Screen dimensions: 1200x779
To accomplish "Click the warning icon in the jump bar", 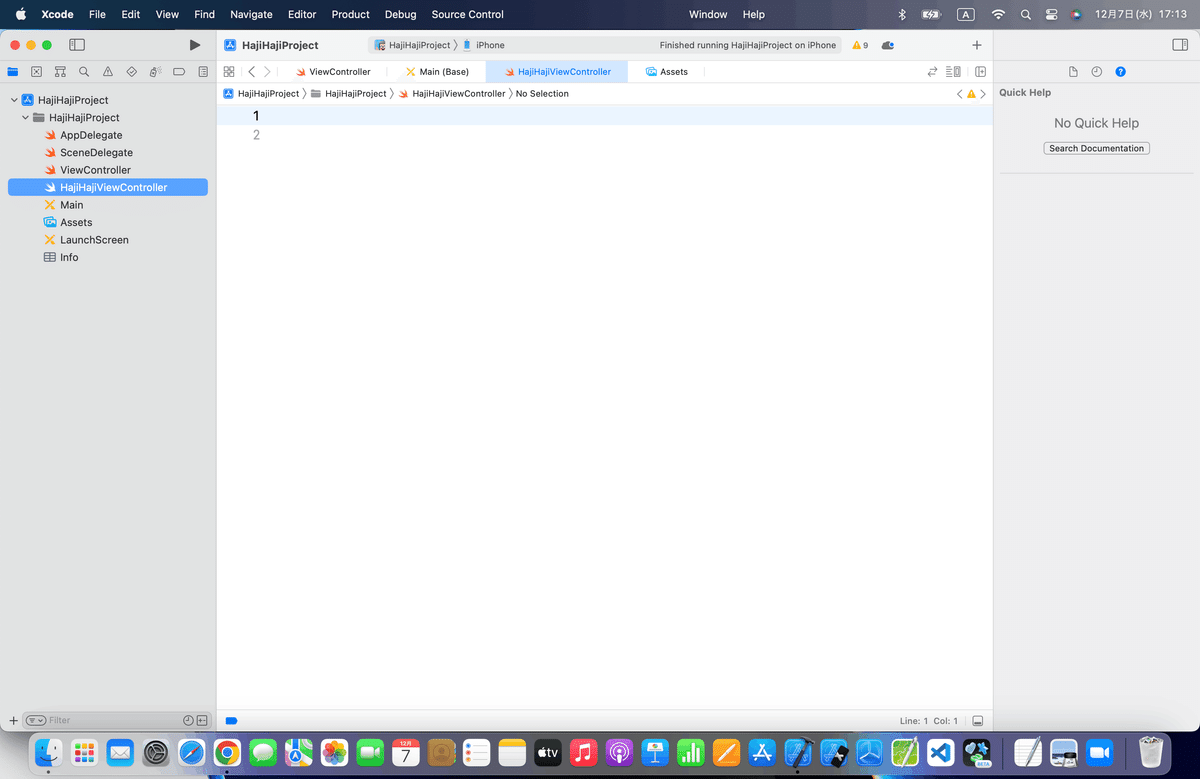I will pos(971,93).
